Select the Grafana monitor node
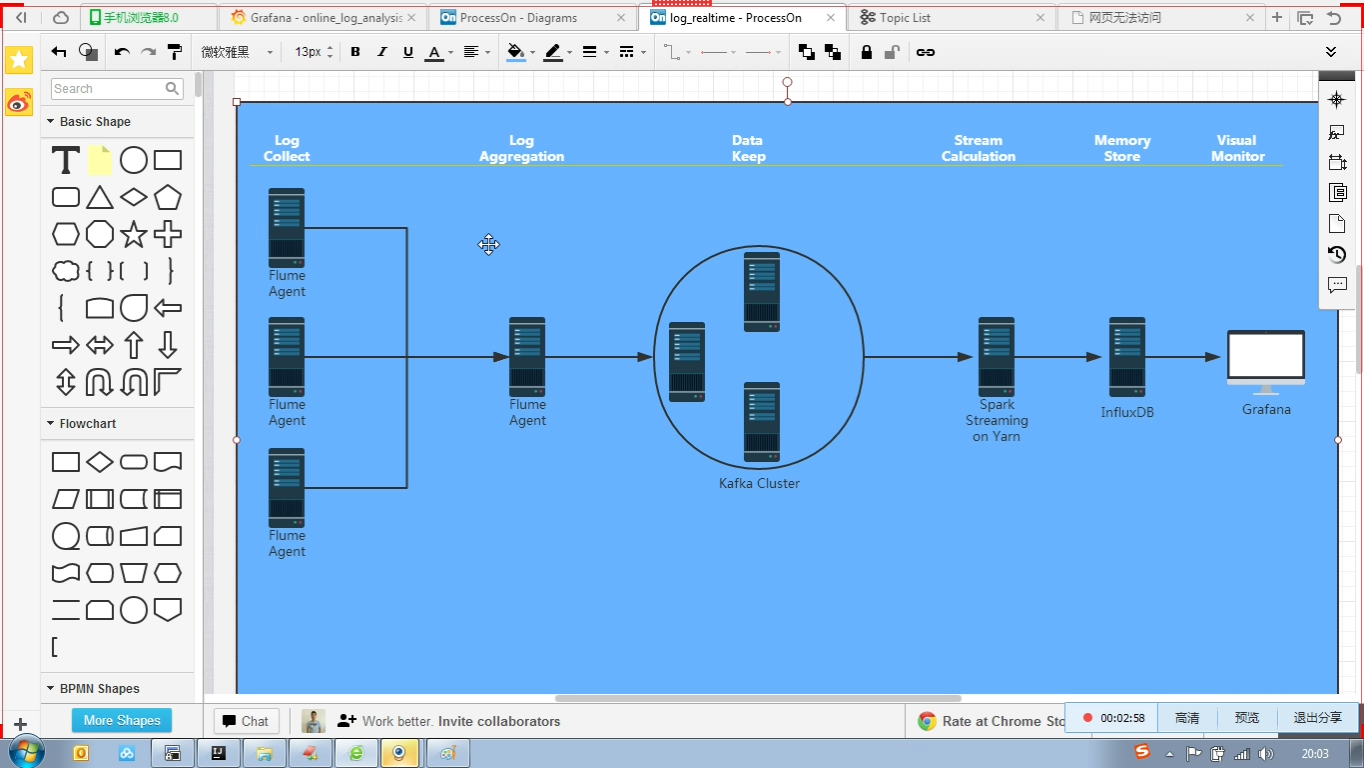1364x768 pixels. pyautogui.click(x=1266, y=362)
